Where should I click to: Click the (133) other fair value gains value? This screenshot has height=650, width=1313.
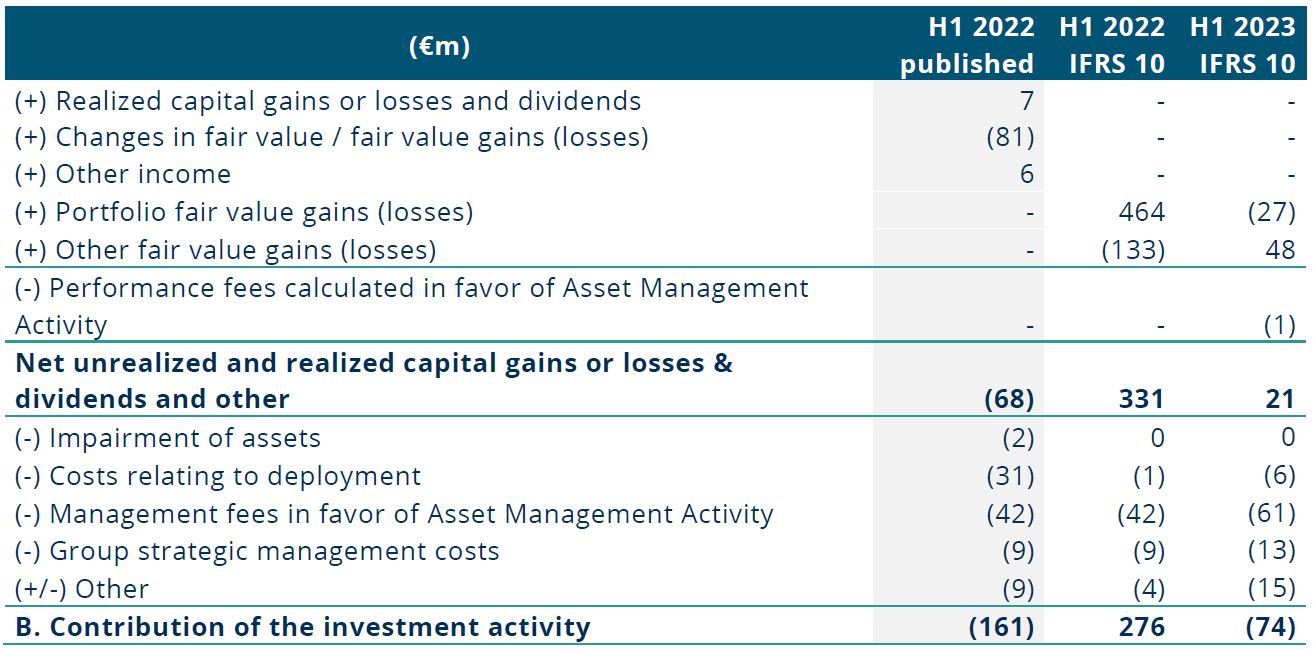click(1132, 249)
